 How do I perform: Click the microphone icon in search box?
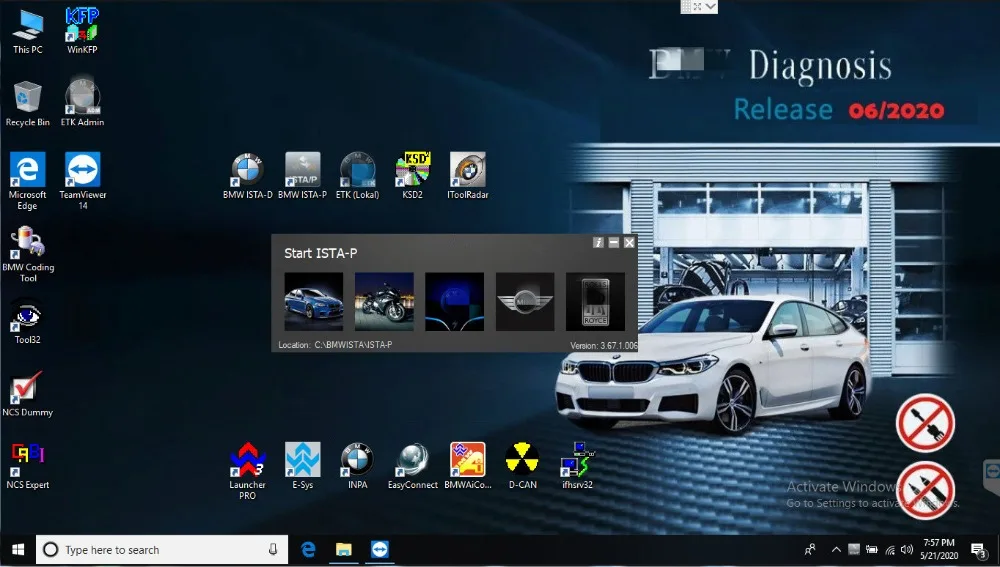[x=273, y=549]
